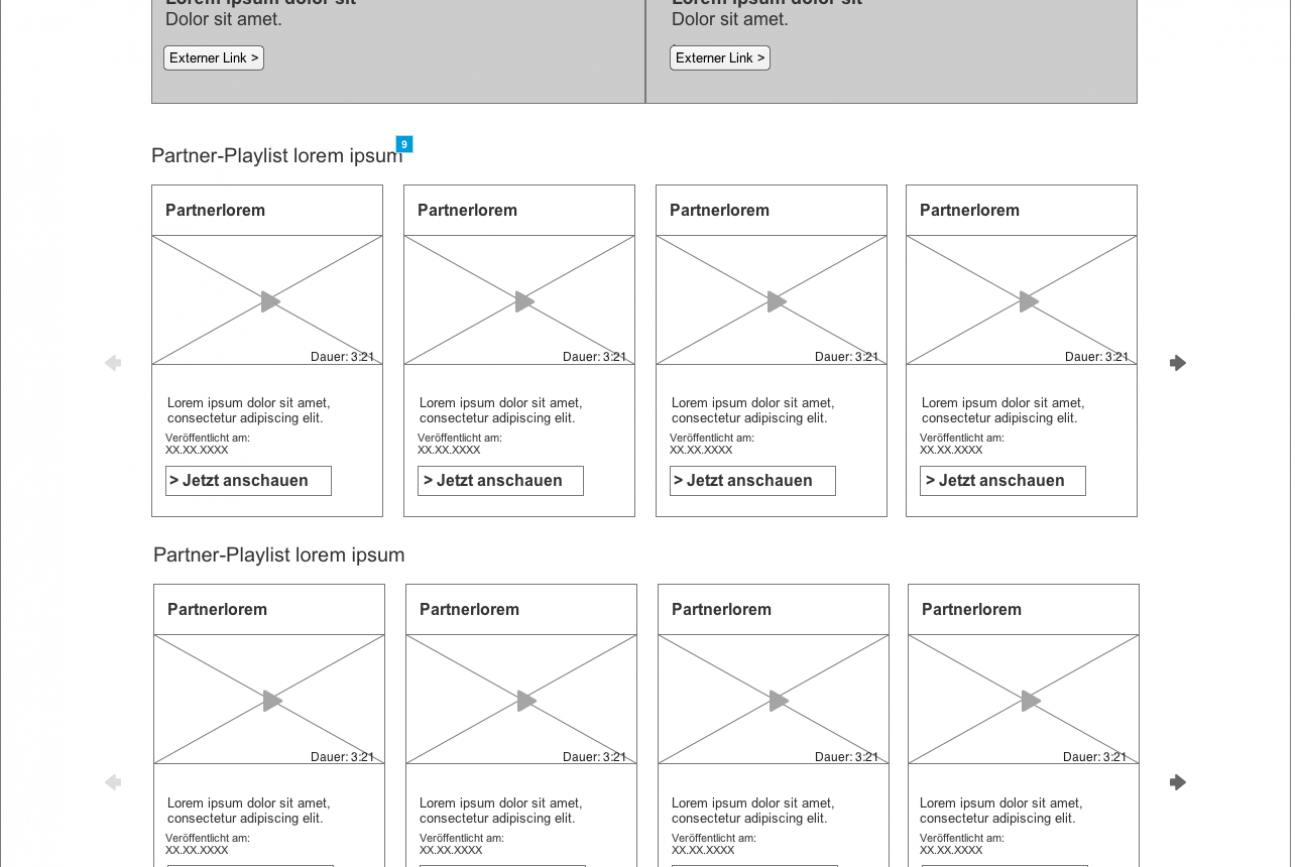This screenshot has width=1300, height=867.
Task: Click the left Externer Link button
Action: pos(214,58)
